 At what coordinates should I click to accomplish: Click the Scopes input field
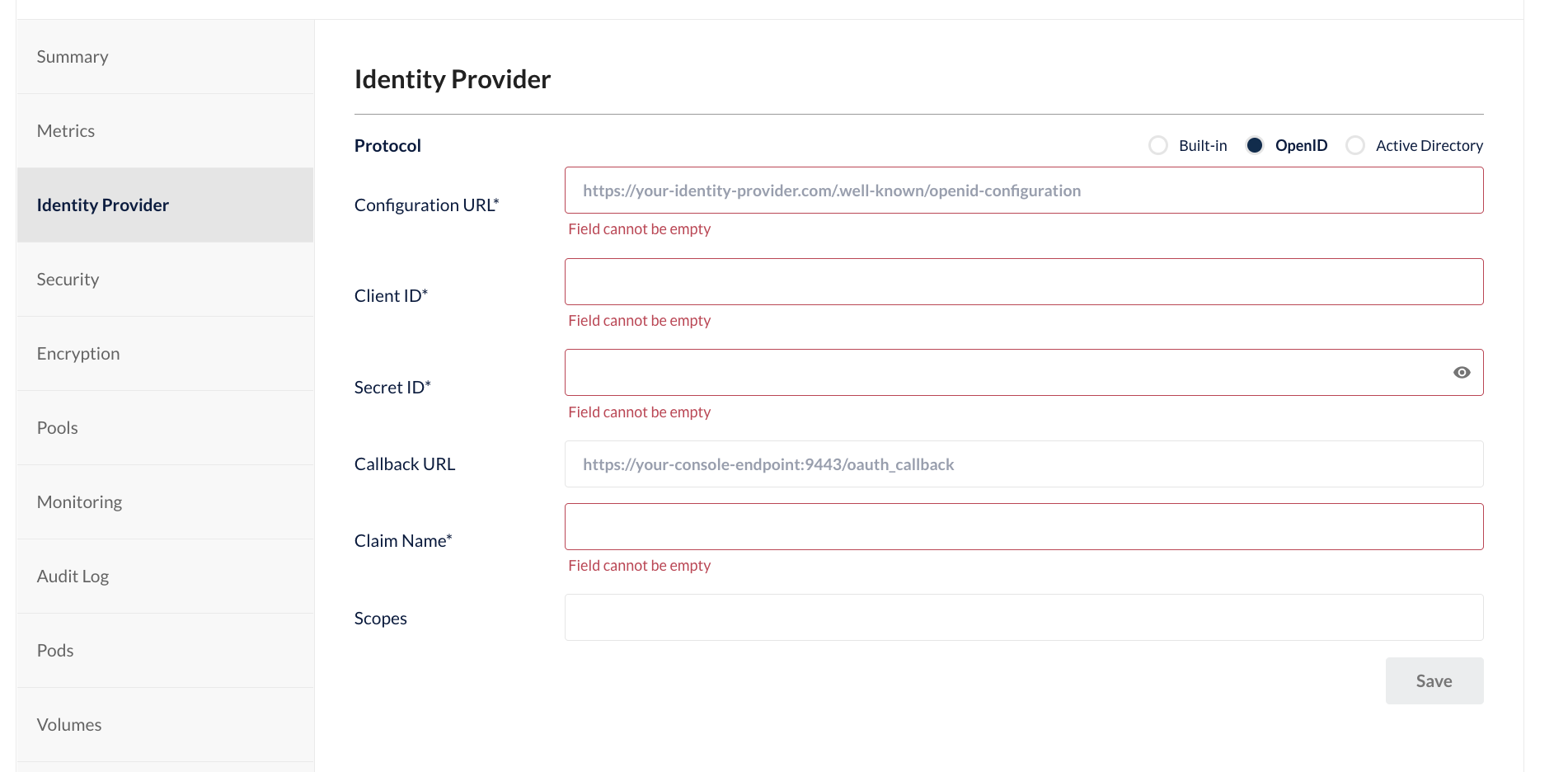click(x=1023, y=617)
